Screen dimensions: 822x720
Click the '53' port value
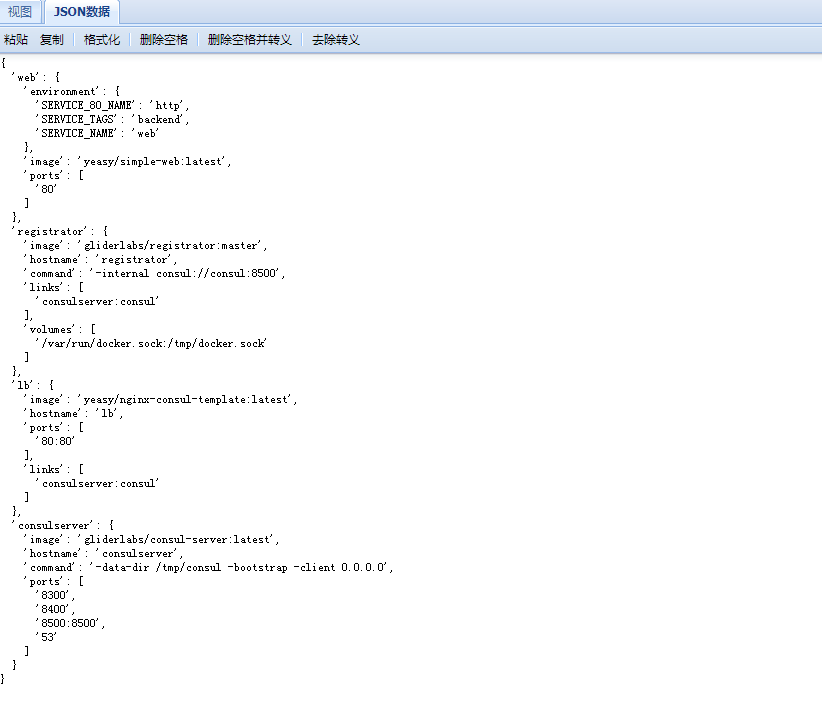pos(46,637)
